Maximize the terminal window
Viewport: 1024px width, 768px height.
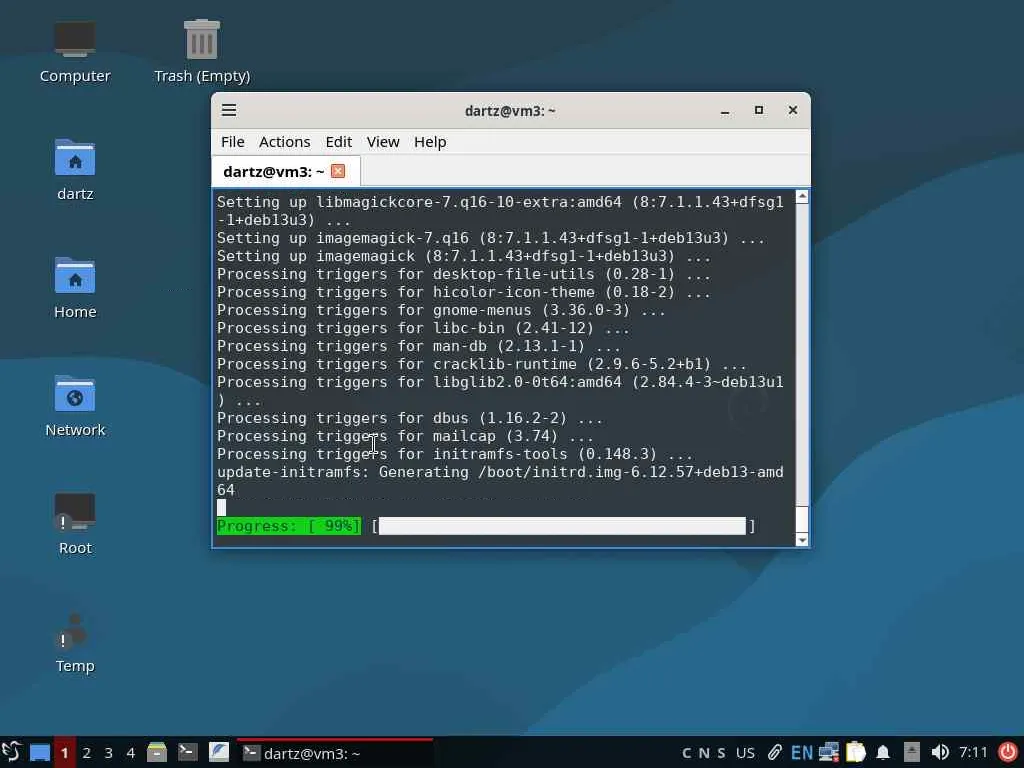pyautogui.click(x=759, y=110)
